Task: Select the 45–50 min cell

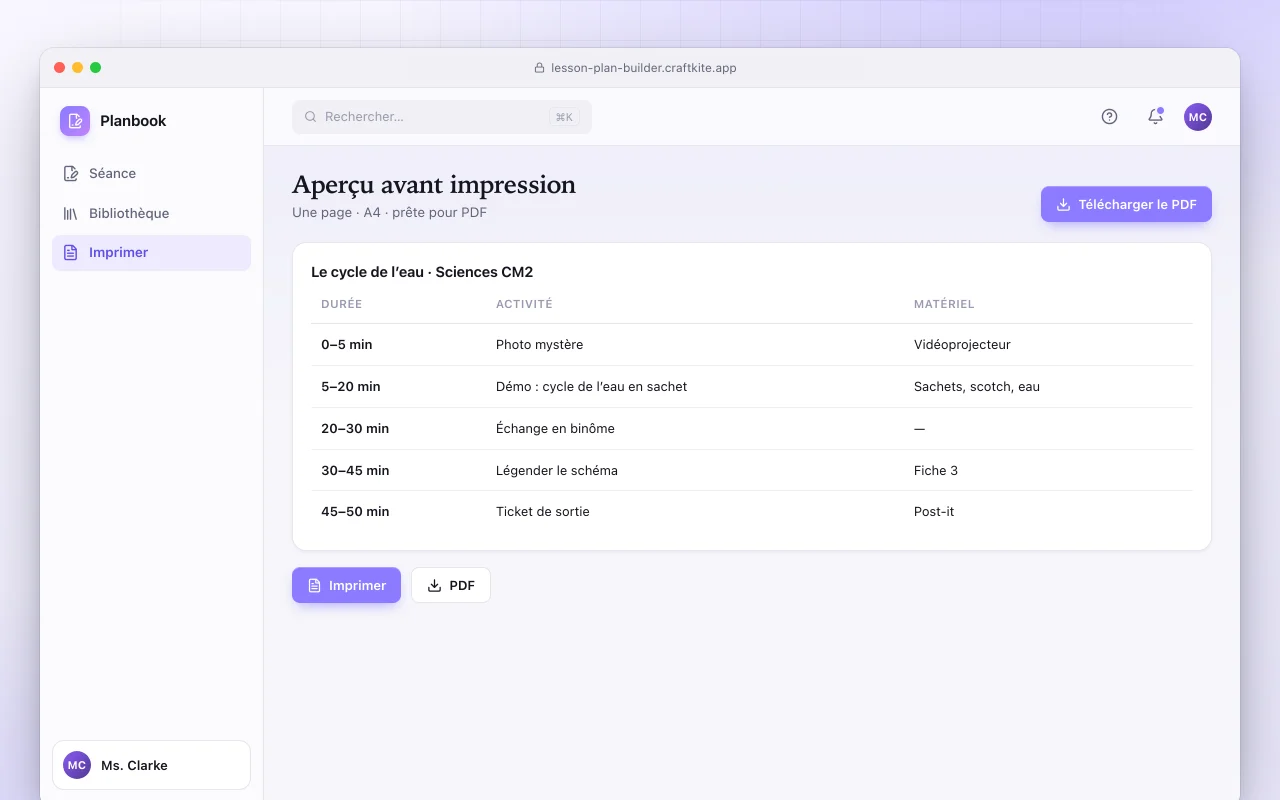Action: click(x=355, y=512)
